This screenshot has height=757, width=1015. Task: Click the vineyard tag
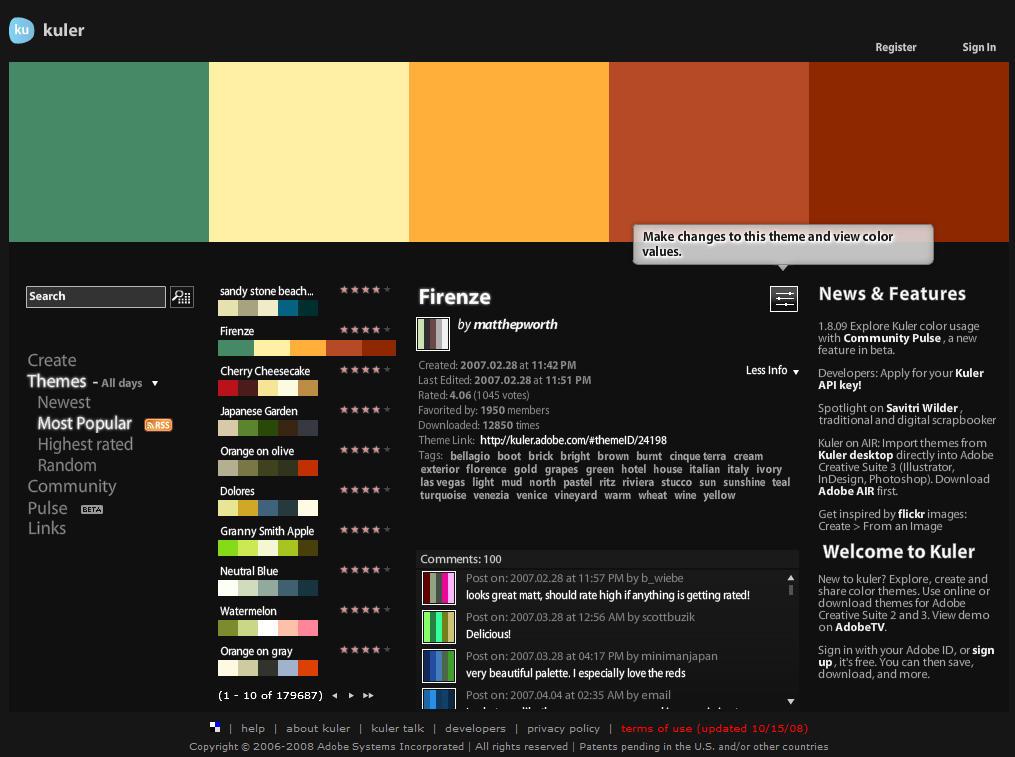tap(575, 495)
